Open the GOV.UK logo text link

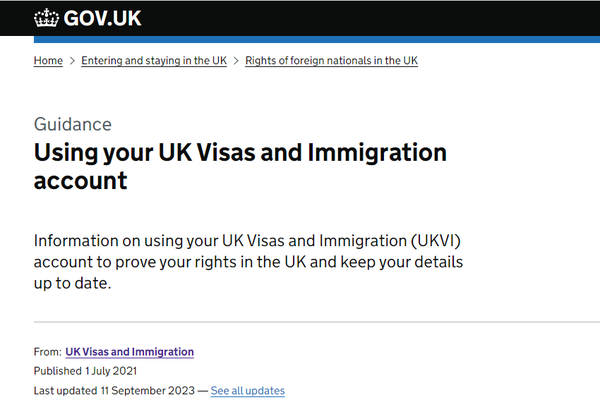103,18
